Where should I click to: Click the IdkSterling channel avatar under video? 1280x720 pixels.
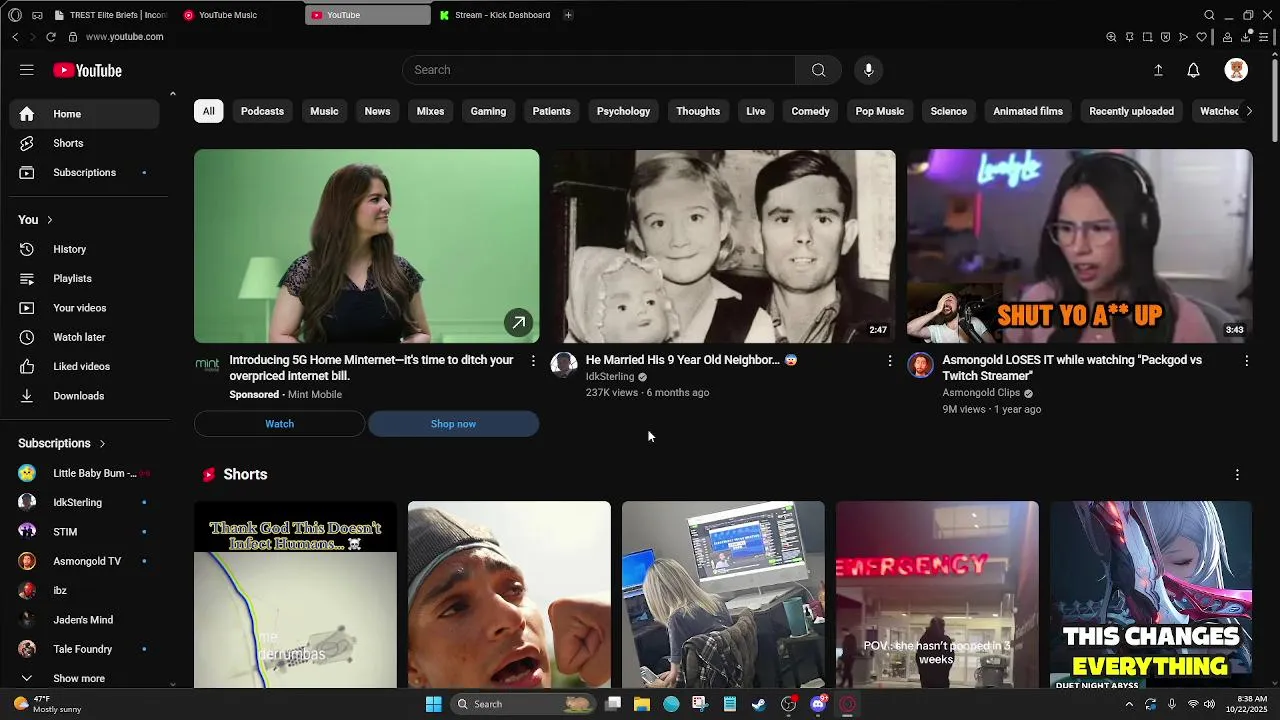[564, 364]
